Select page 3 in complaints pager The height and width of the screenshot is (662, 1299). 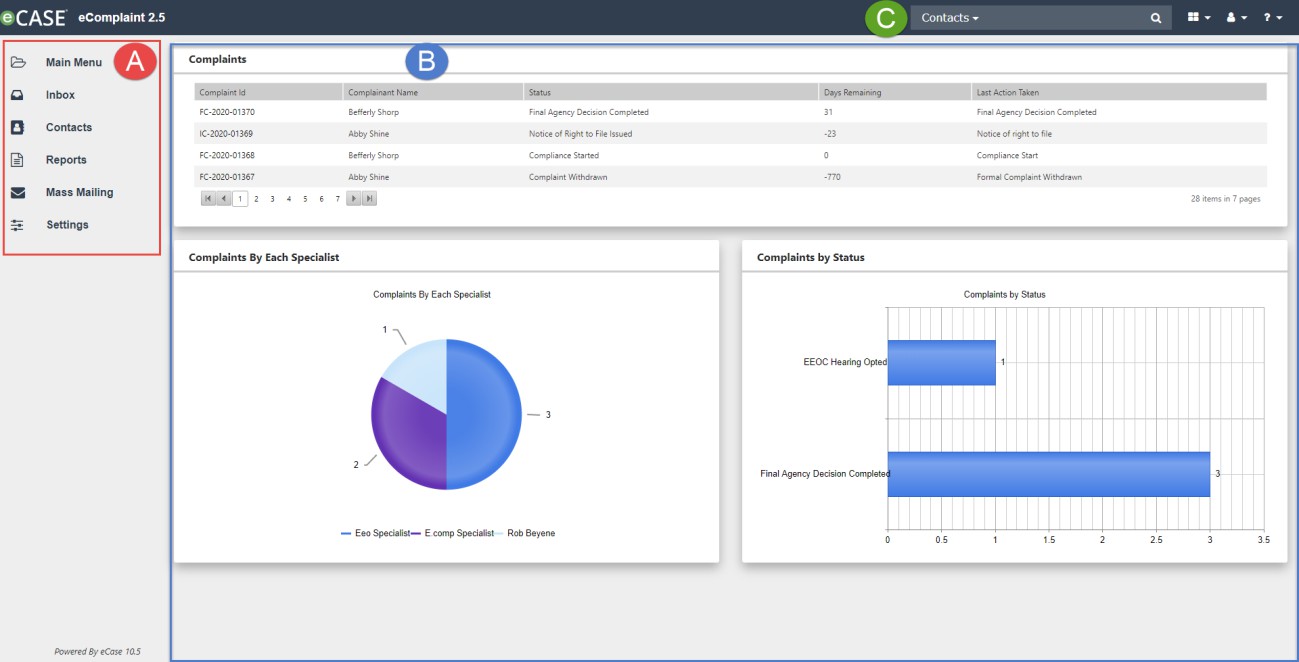(272, 199)
